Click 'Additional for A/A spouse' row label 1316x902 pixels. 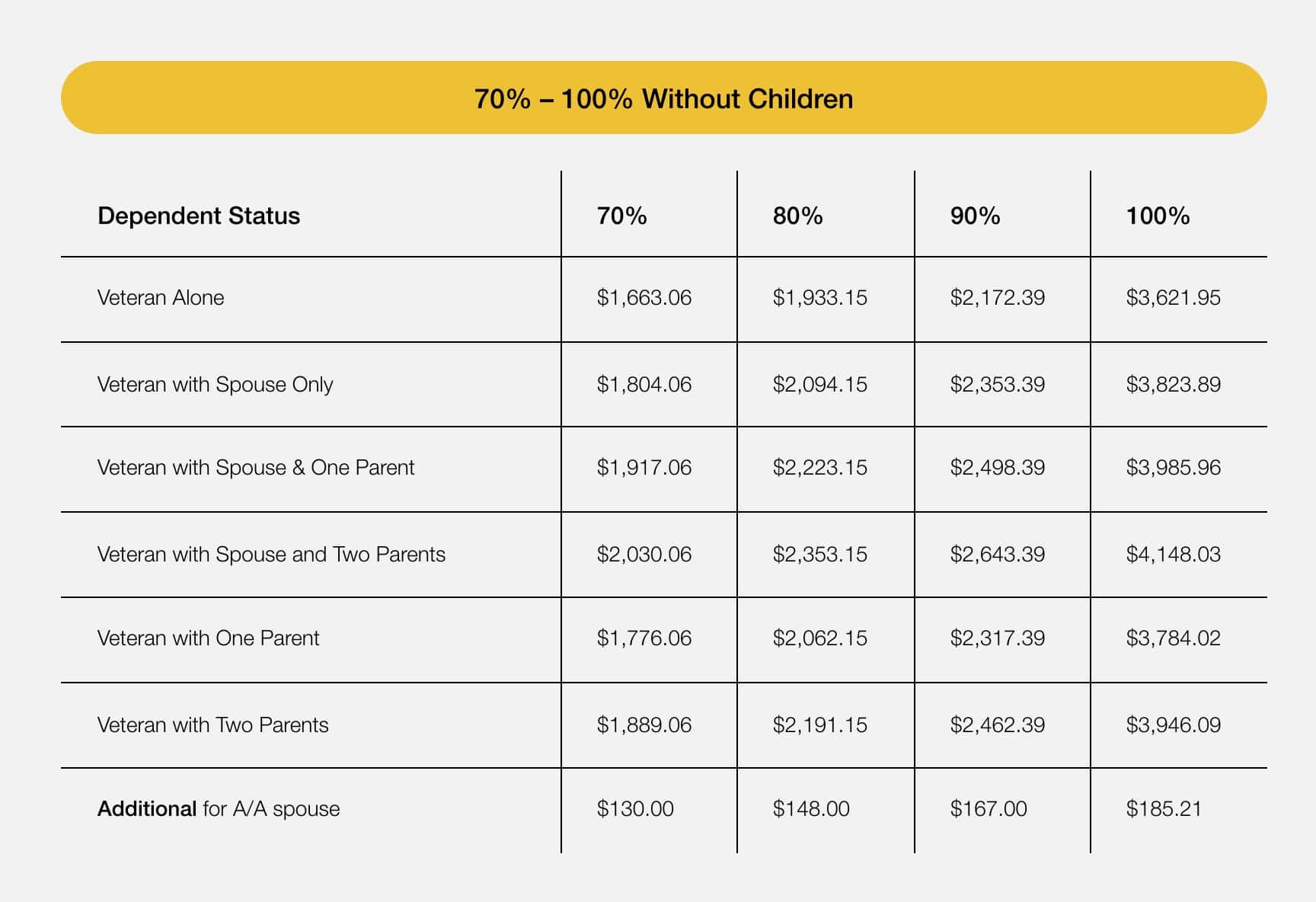coord(219,808)
